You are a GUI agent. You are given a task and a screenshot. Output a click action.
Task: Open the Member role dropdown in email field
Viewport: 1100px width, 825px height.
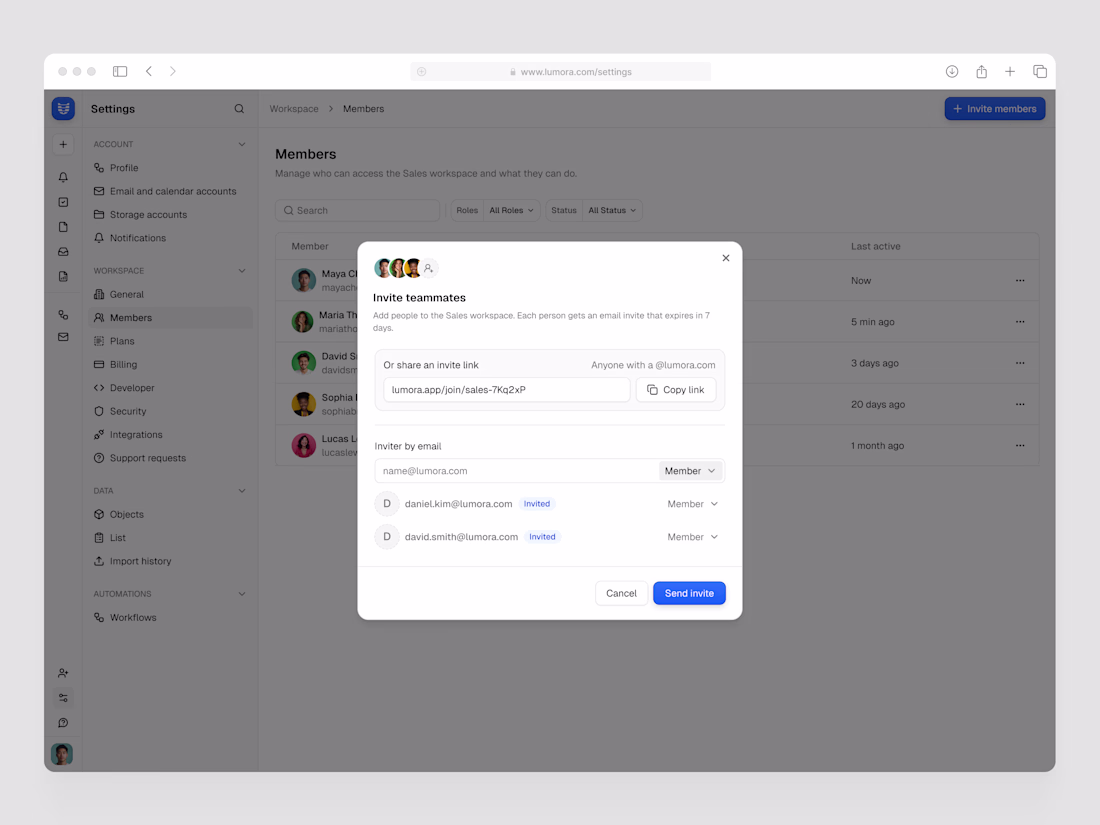[690, 471]
